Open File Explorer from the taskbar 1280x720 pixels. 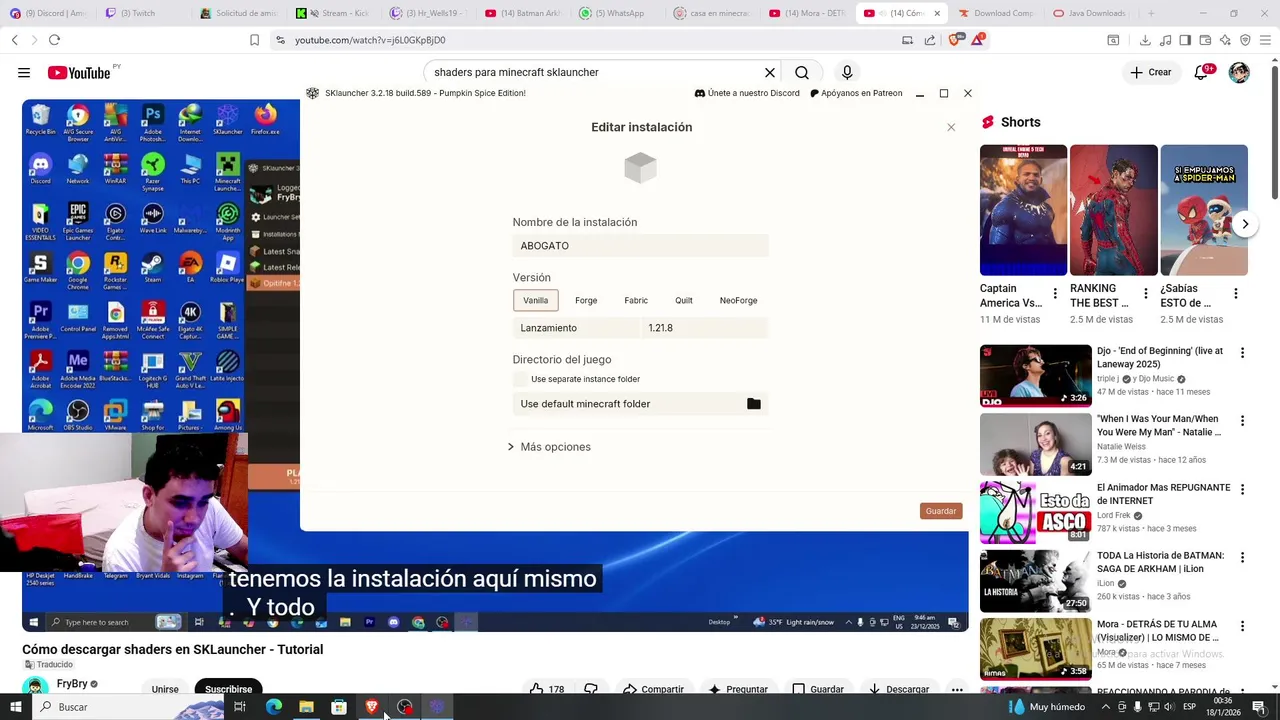point(306,707)
